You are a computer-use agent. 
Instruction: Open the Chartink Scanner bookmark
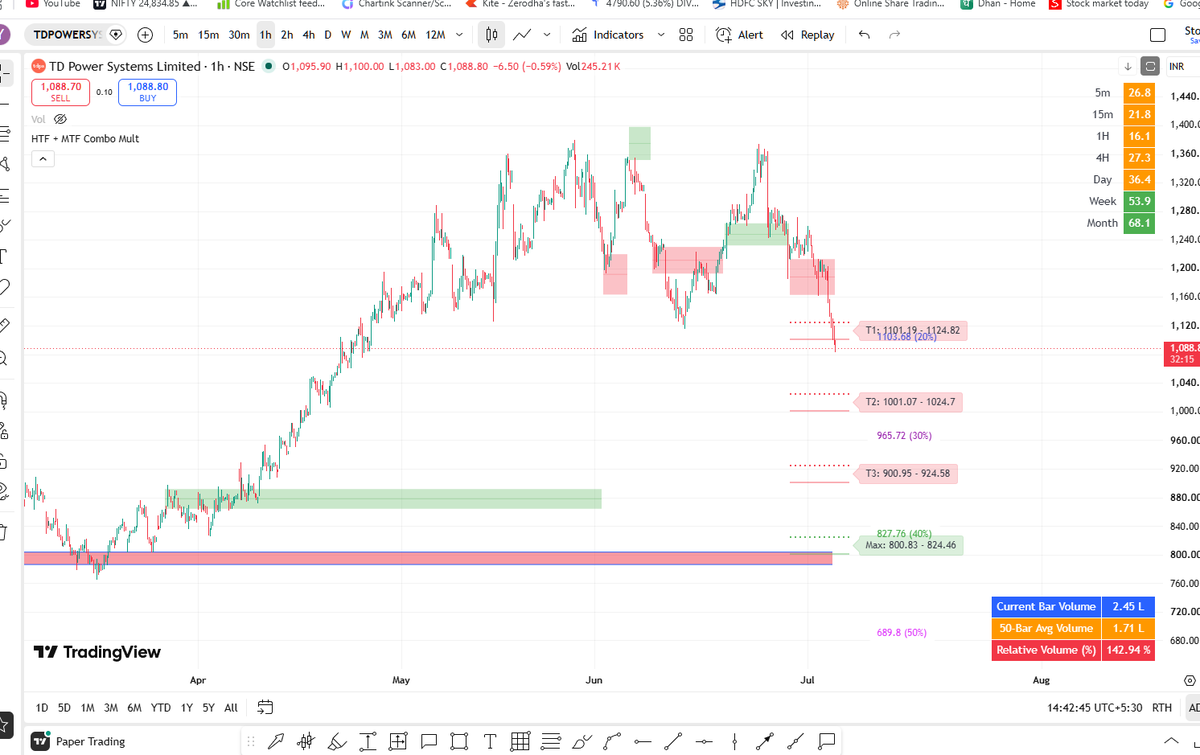click(x=397, y=4)
